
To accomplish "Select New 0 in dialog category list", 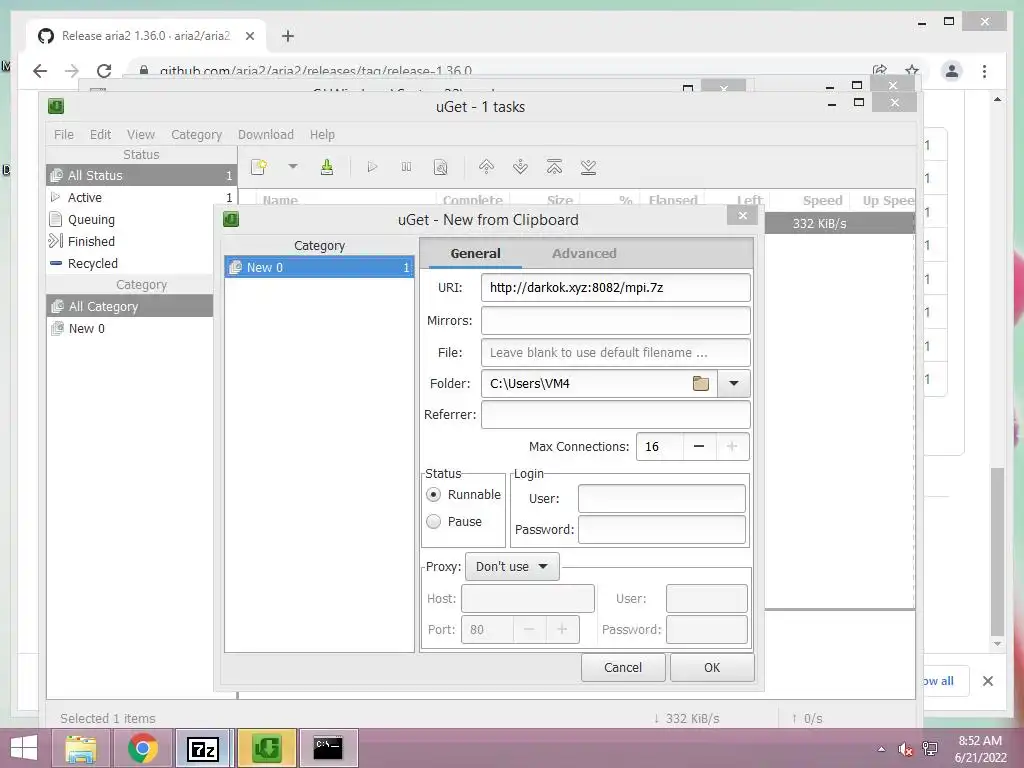I will tap(319, 267).
